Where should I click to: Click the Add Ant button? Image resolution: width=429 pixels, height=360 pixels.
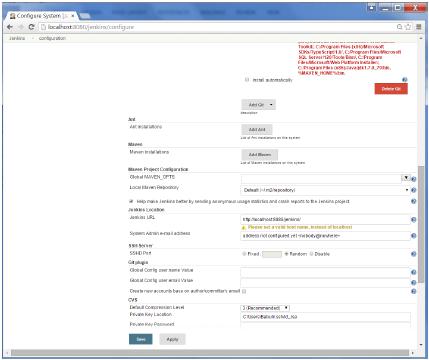257,130
